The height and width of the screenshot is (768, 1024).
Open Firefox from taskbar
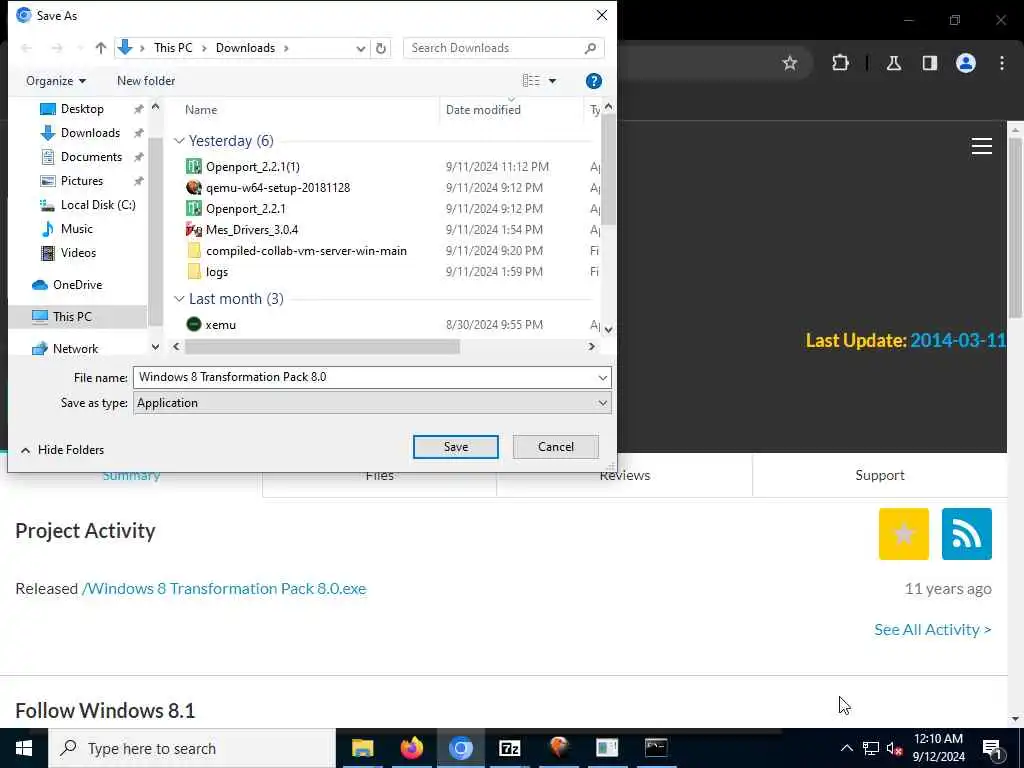click(x=411, y=748)
